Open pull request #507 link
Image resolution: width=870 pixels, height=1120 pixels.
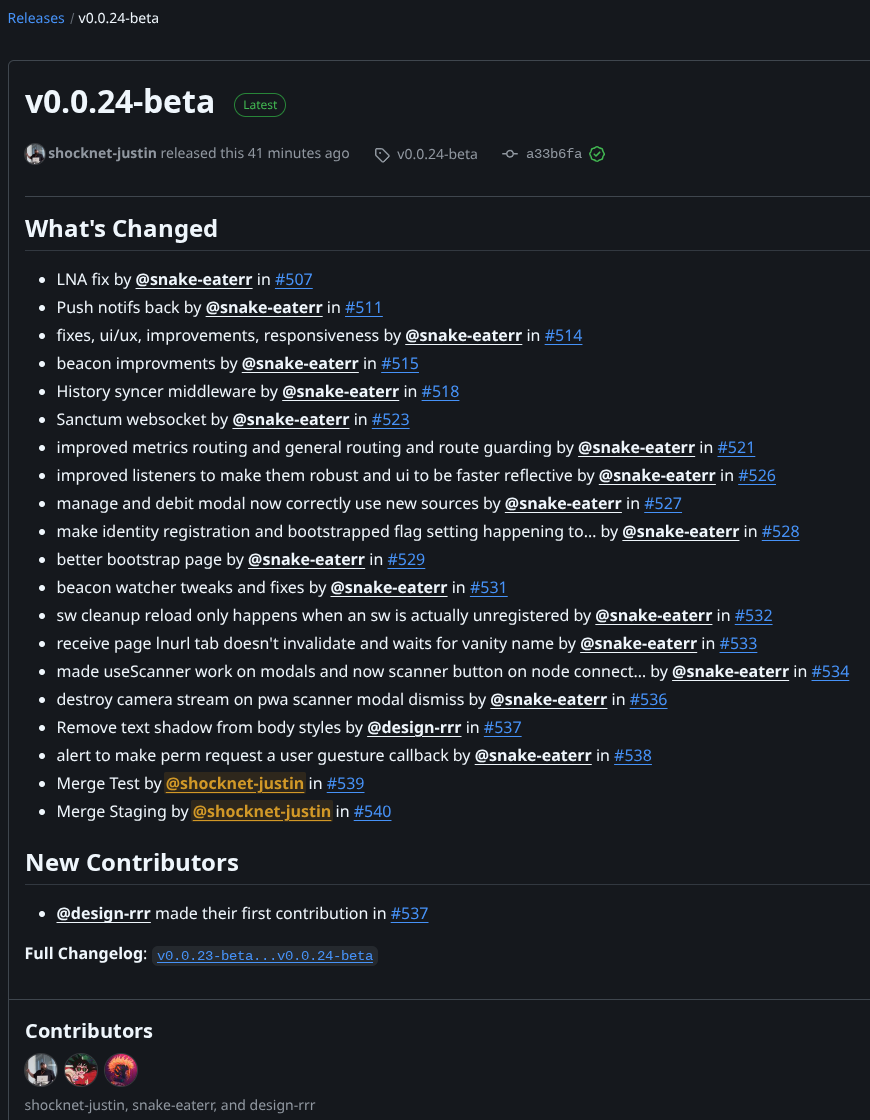pyautogui.click(x=294, y=280)
